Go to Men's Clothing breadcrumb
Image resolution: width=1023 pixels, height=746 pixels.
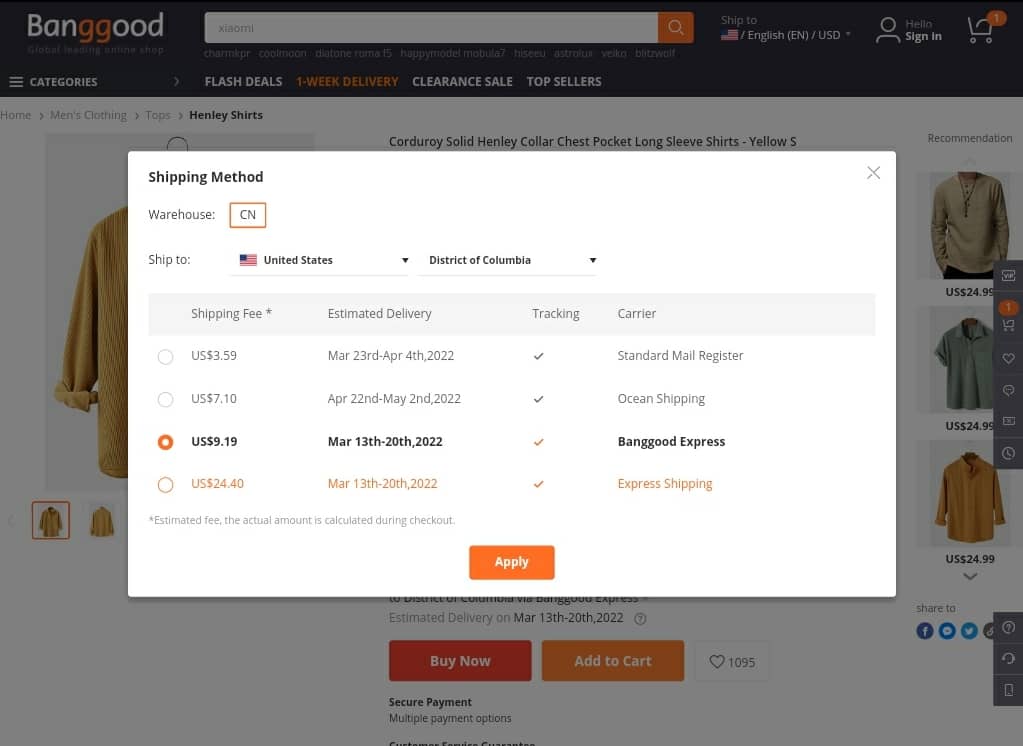(88, 115)
